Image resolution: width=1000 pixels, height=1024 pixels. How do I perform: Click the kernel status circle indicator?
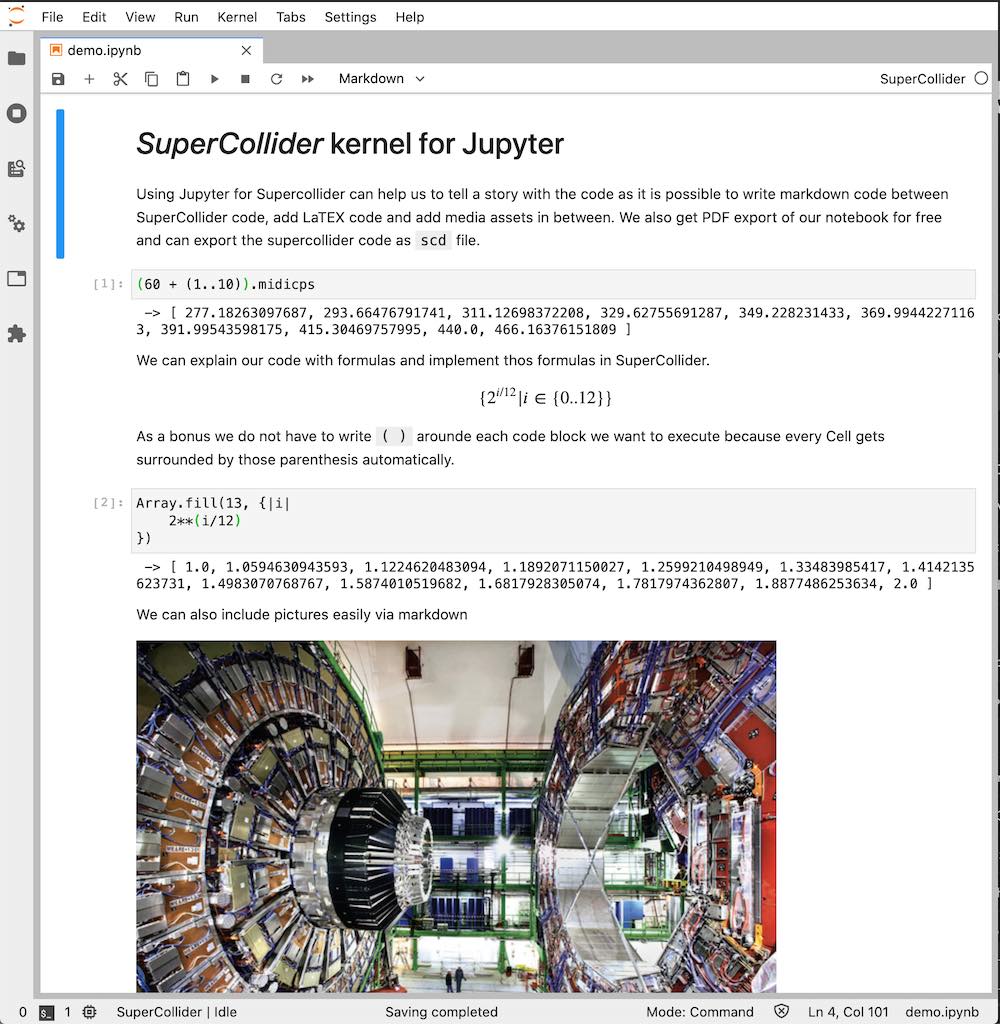pos(980,78)
